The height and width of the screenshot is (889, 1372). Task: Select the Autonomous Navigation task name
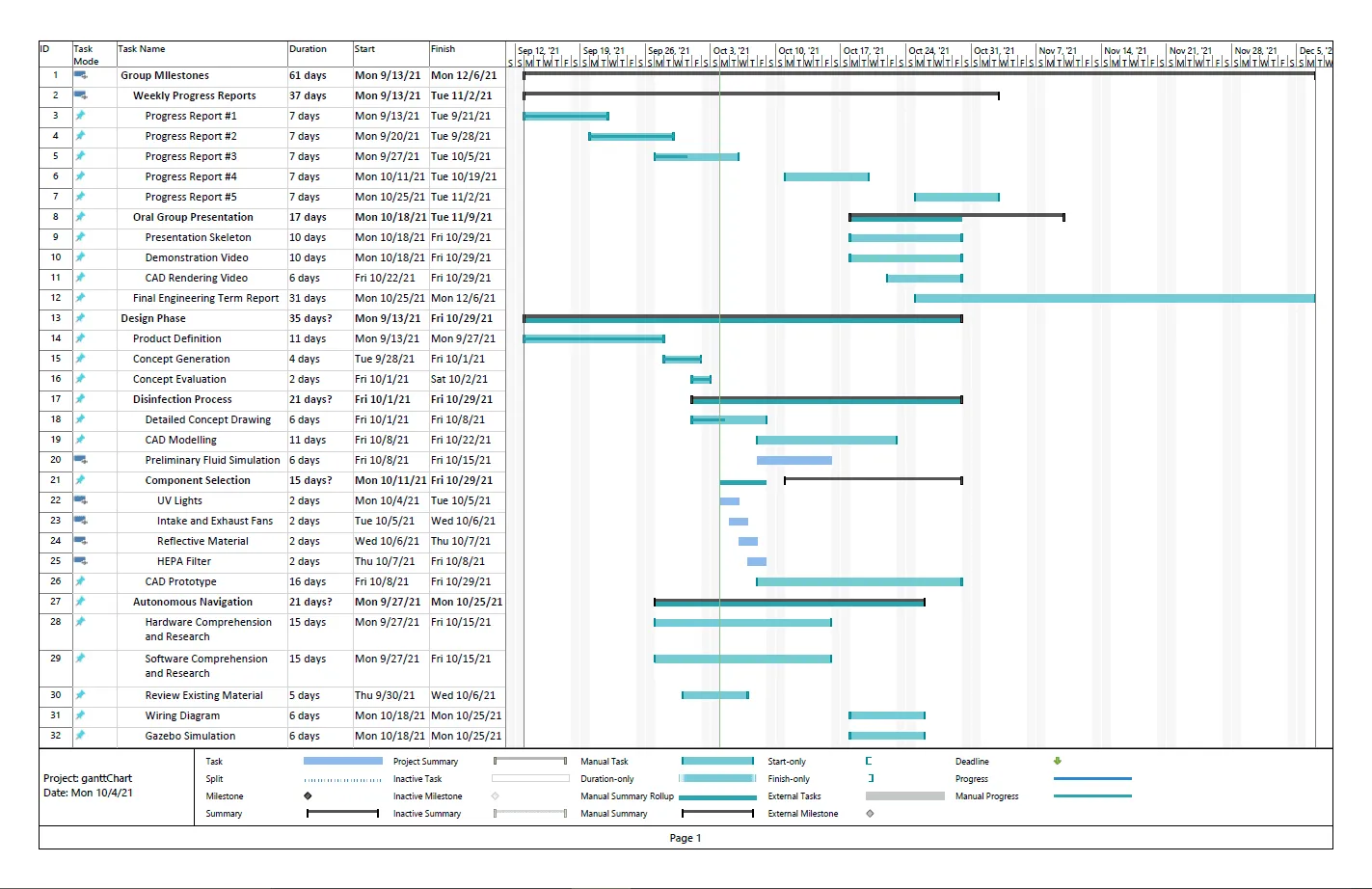[x=193, y=602]
